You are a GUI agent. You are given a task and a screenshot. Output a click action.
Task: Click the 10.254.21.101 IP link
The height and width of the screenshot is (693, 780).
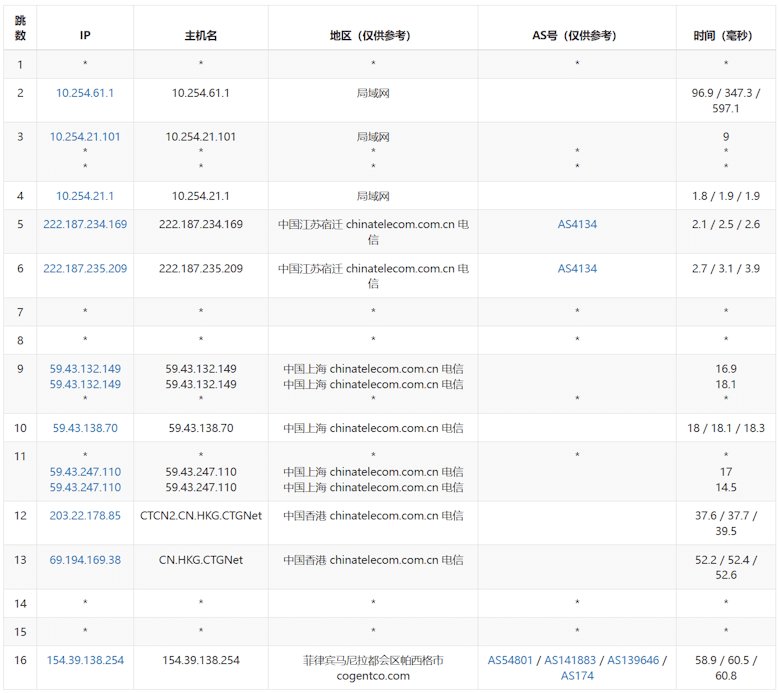[x=85, y=137]
